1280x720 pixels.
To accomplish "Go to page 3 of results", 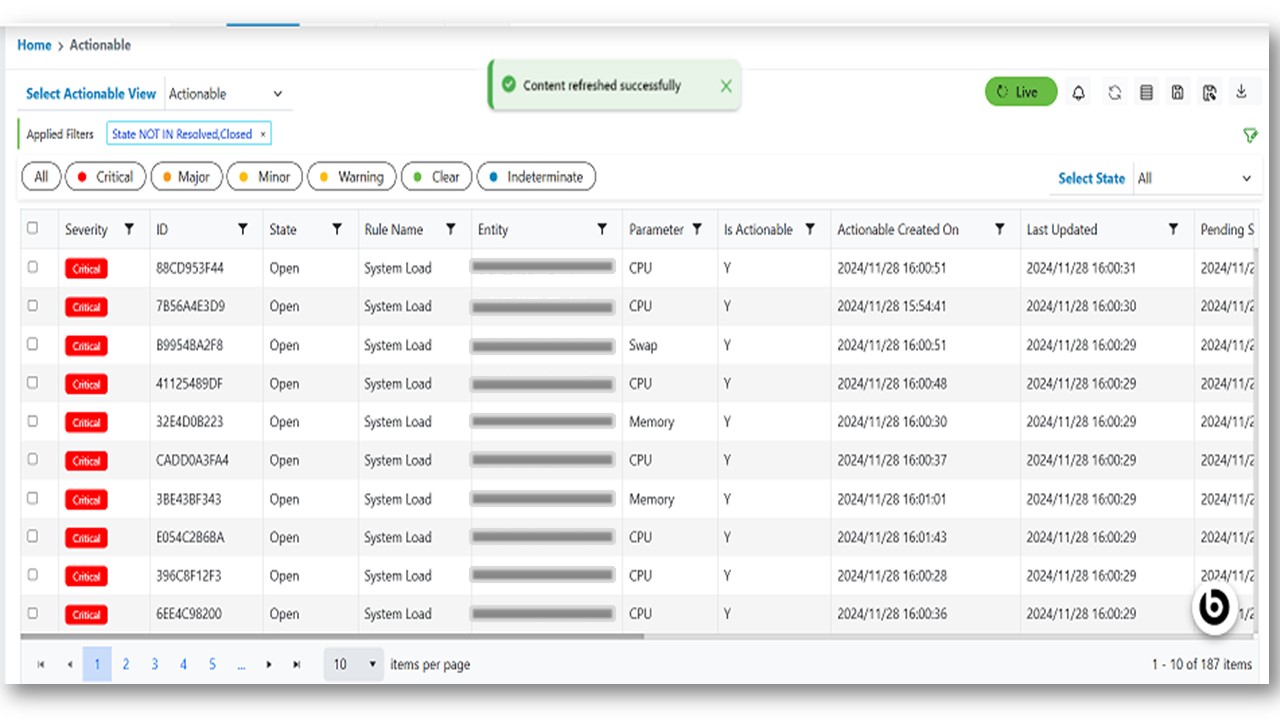I will click(154, 664).
